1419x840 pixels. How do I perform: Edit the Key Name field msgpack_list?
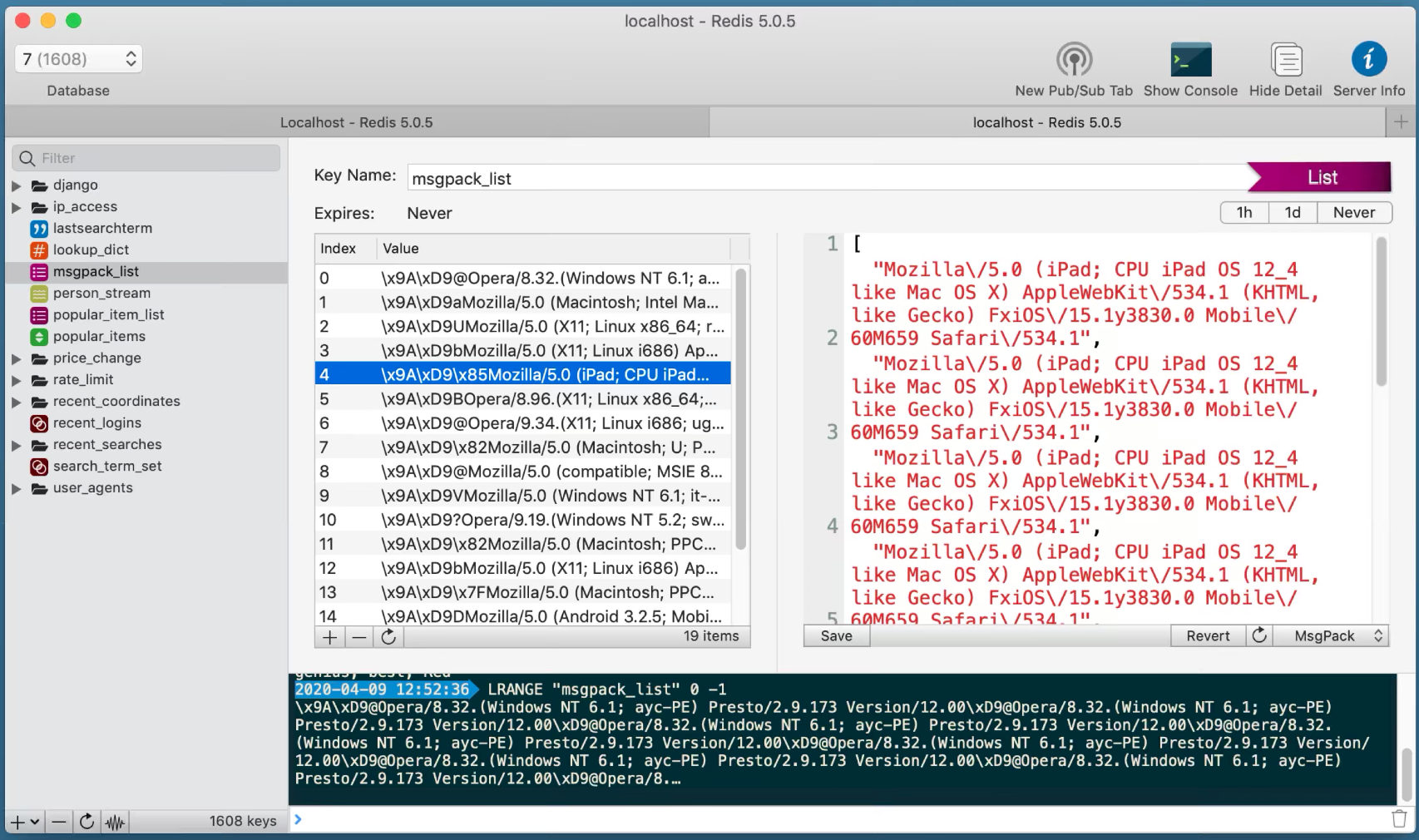tap(828, 178)
